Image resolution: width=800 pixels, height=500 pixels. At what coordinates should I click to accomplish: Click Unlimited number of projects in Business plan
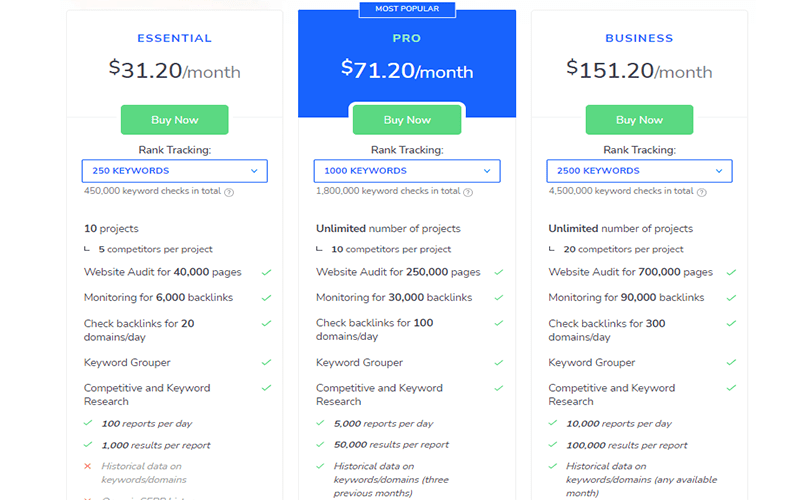tap(620, 229)
